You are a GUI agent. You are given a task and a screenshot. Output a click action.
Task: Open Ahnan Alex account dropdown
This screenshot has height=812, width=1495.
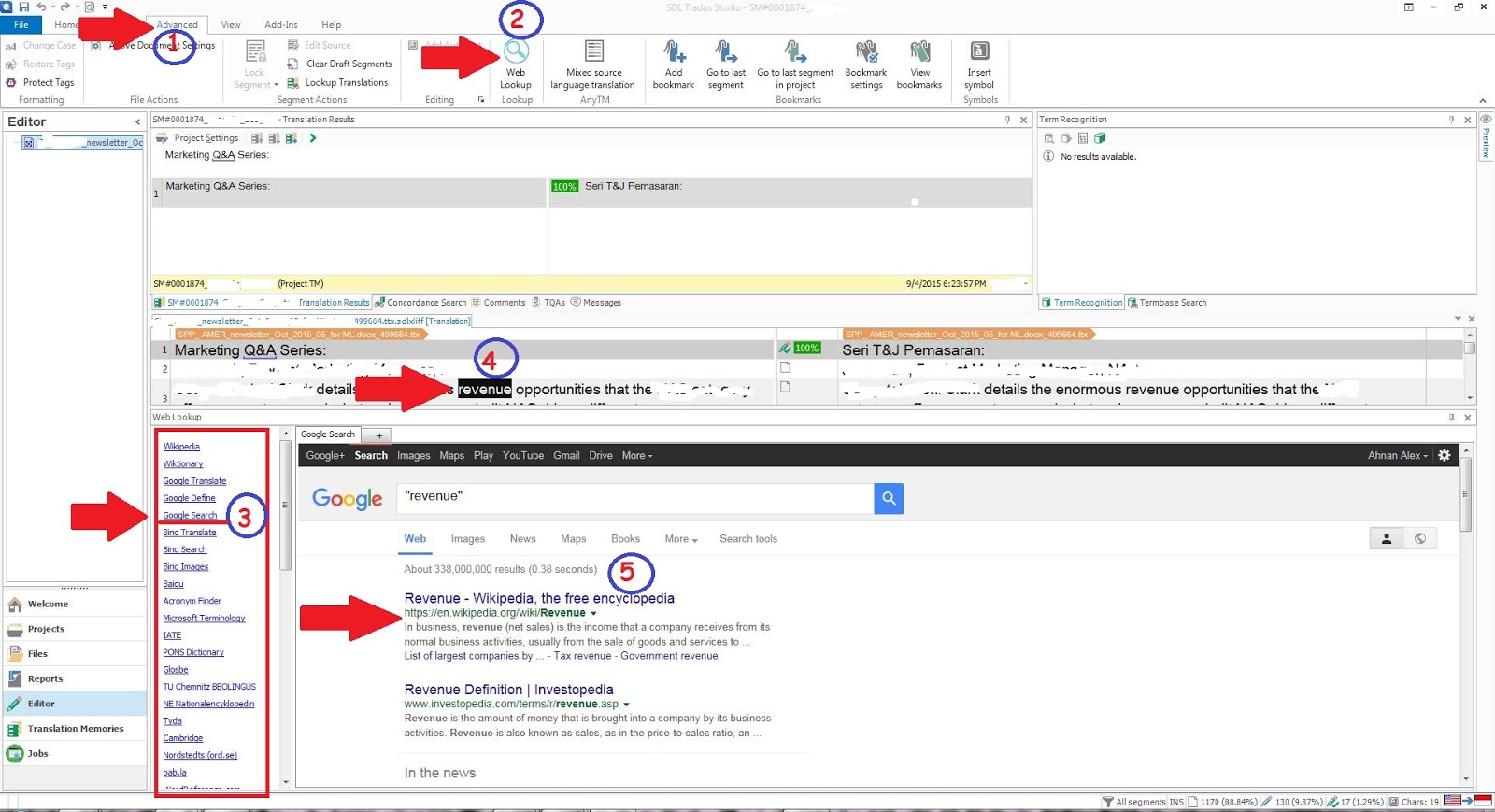pyautogui.click(x=1398, y=456)
